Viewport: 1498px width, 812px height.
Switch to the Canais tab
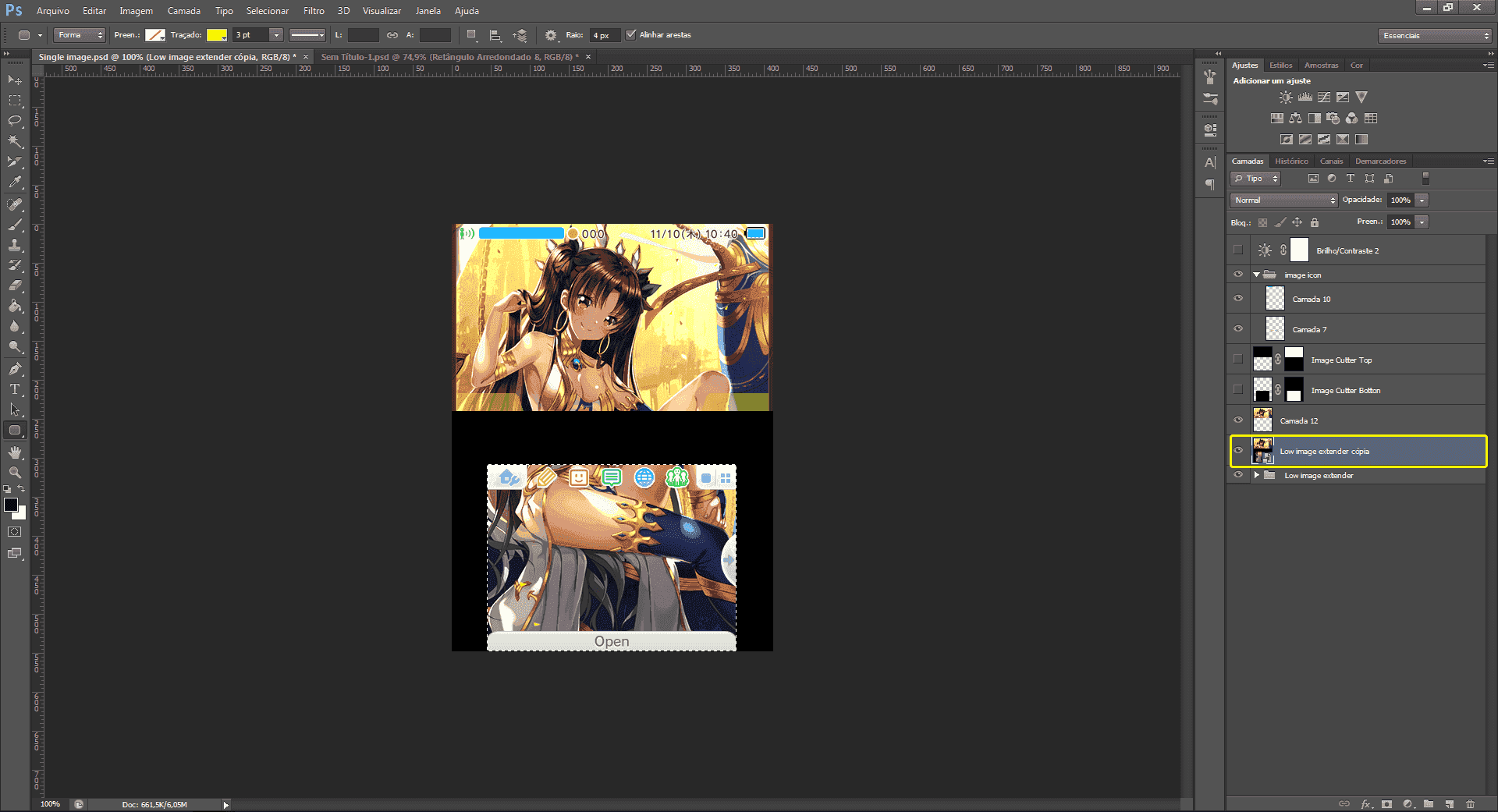click(1331, 161)
